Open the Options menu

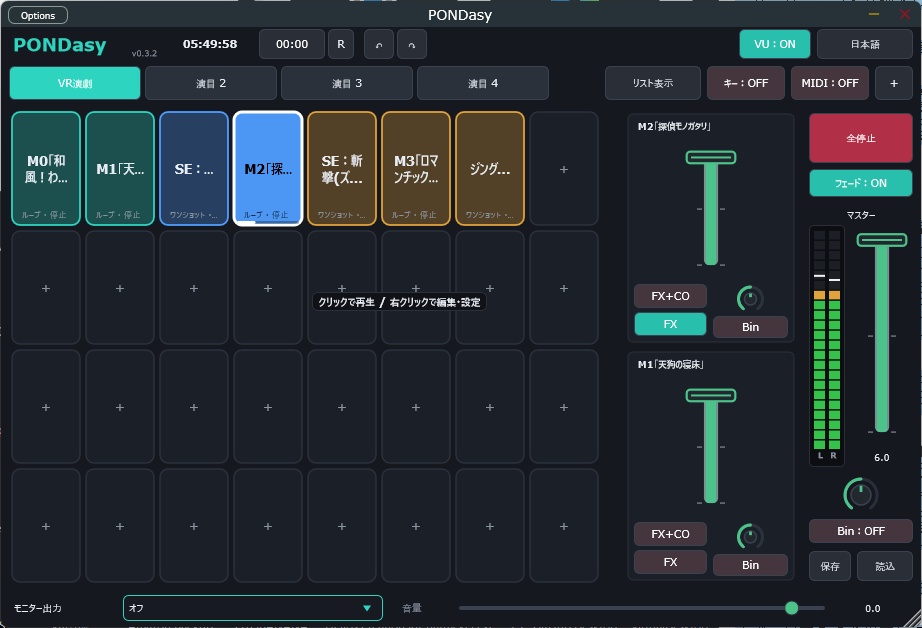point(38,15)
